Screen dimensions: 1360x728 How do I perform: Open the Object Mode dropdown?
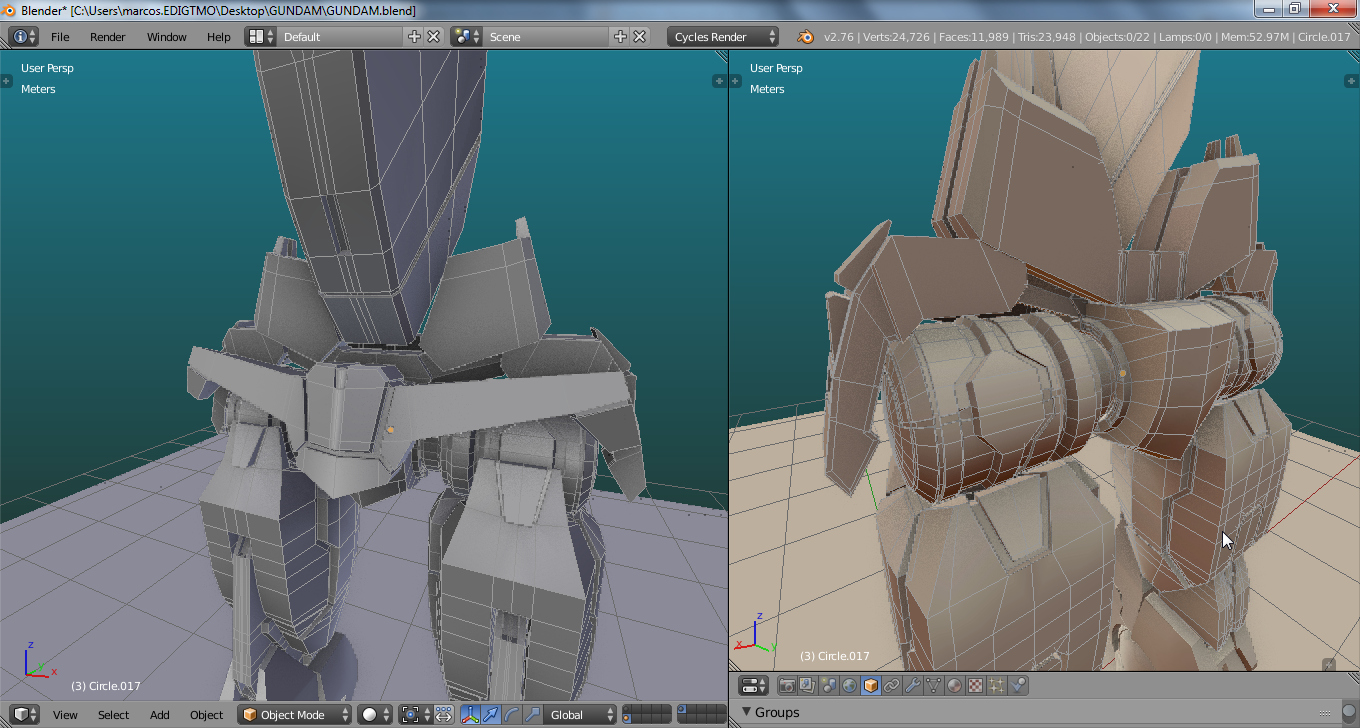(295, 715)
